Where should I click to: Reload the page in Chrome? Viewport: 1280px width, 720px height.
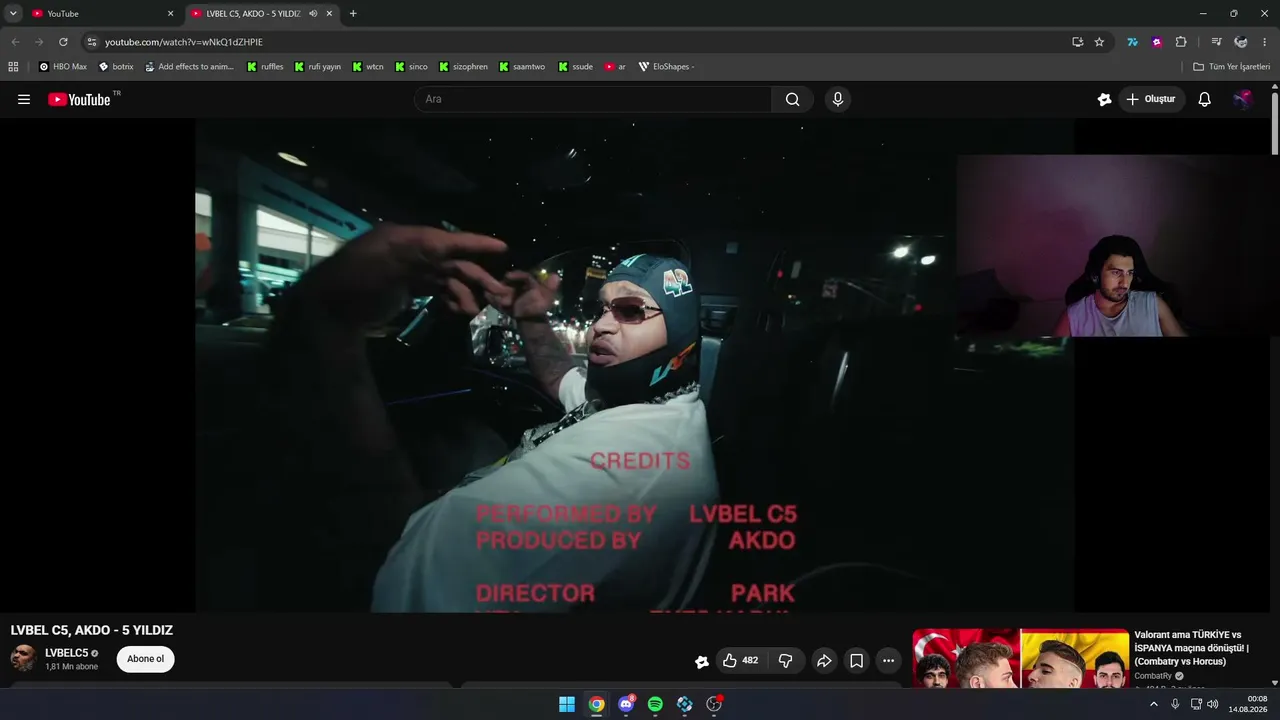(x=63, y=42)
